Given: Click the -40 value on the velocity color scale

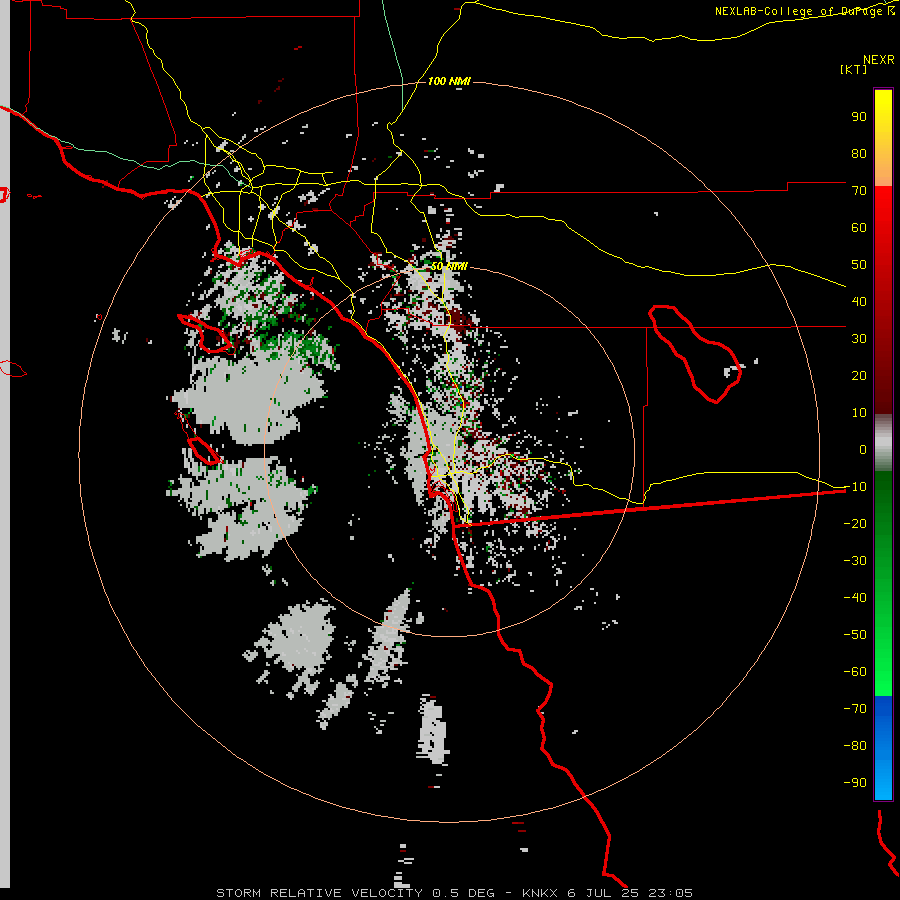Looking at the screenshot, I should click(855, 598).
